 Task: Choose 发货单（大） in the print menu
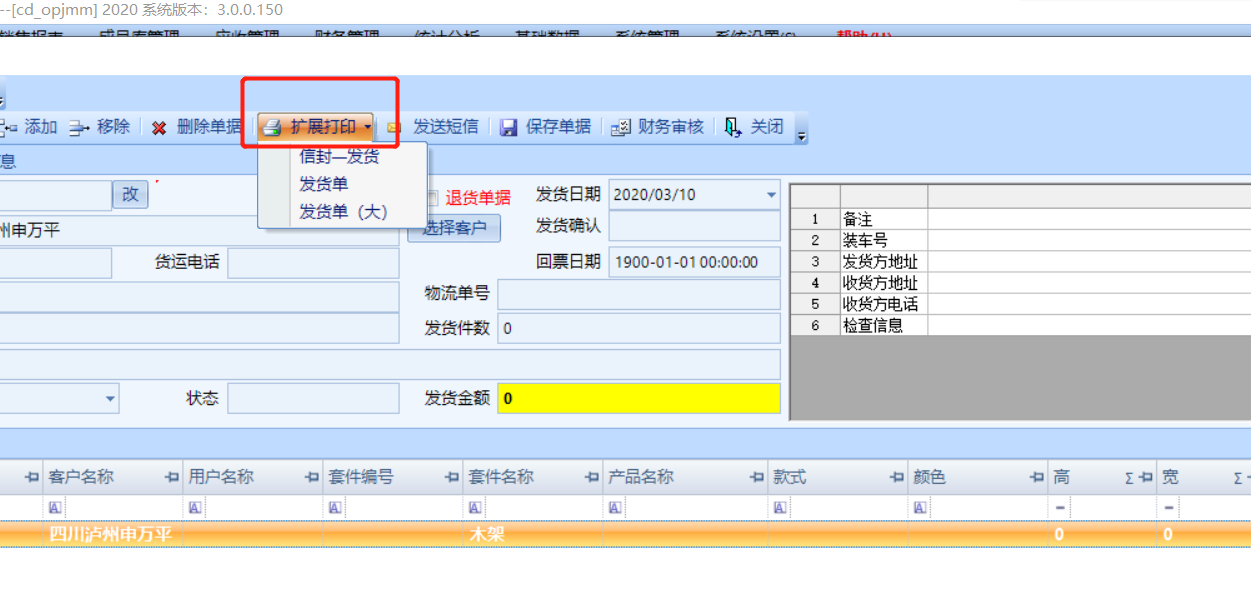point(343,212)
